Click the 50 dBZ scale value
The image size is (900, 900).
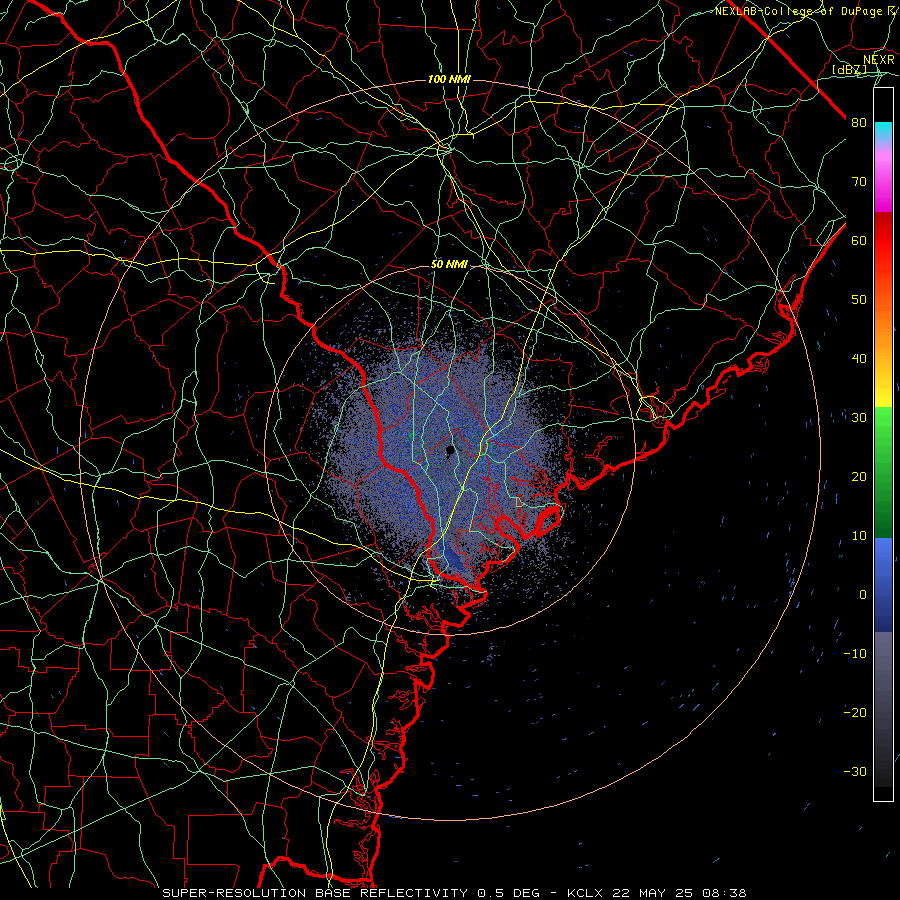pyautogui.click(x=859, y=300)
